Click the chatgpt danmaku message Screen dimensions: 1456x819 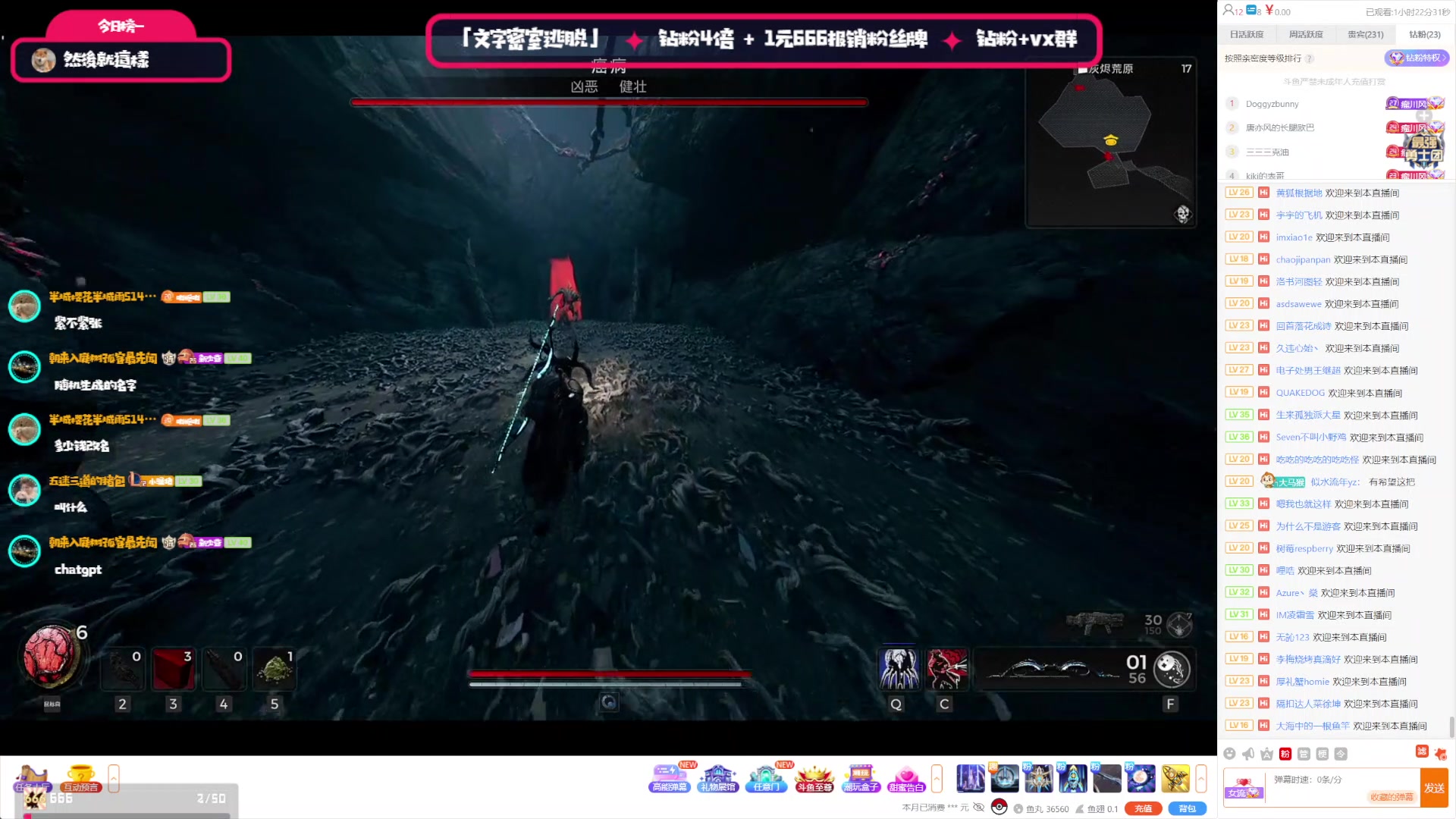(78, 570)
